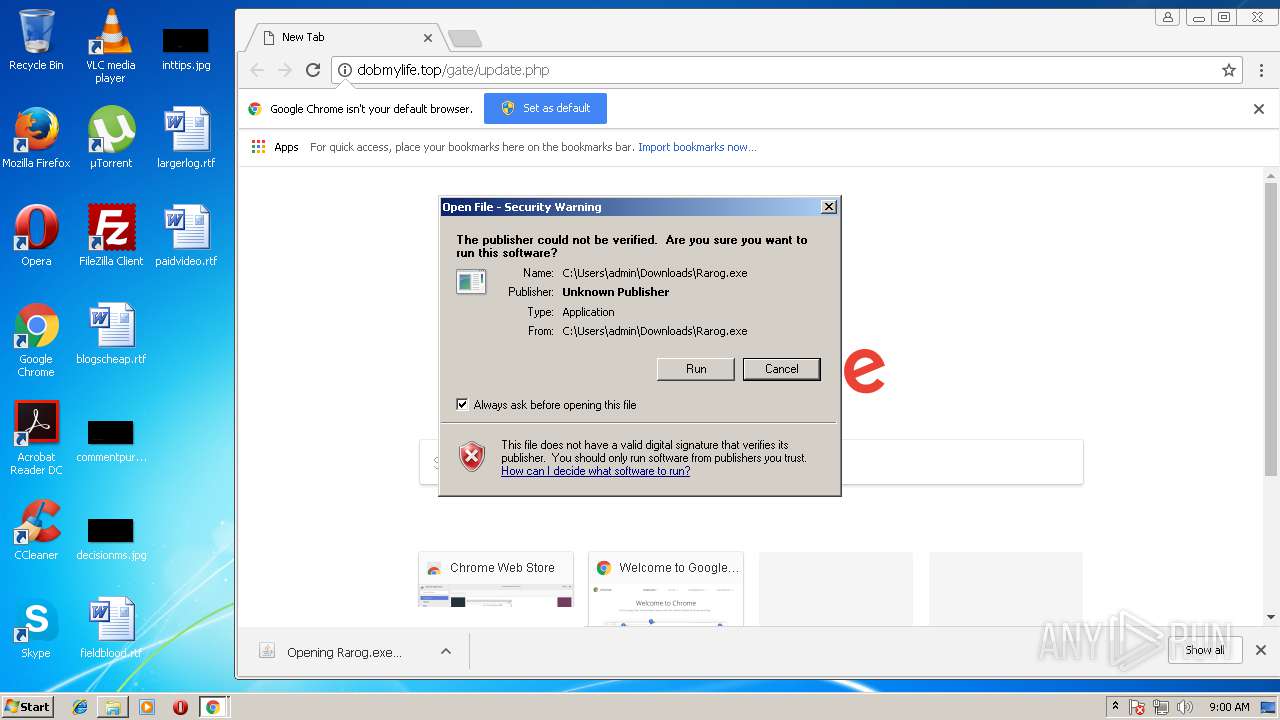Viewport: 1280px width, 720px height.
Task: Click Import bookmarks now link
Action: tap(697, 147)
